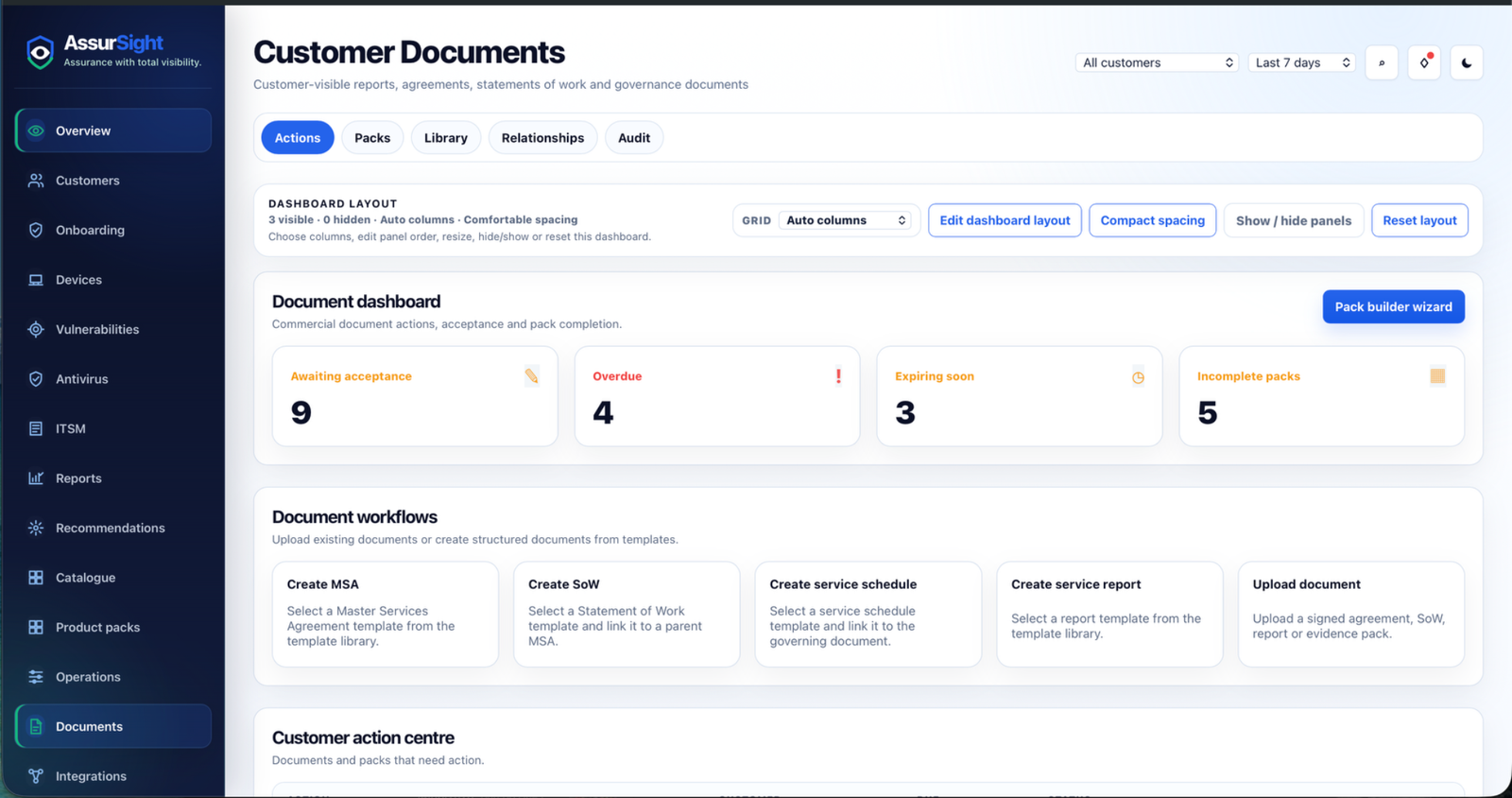Click the Onboarding shield-check icon

pos(36,230)
